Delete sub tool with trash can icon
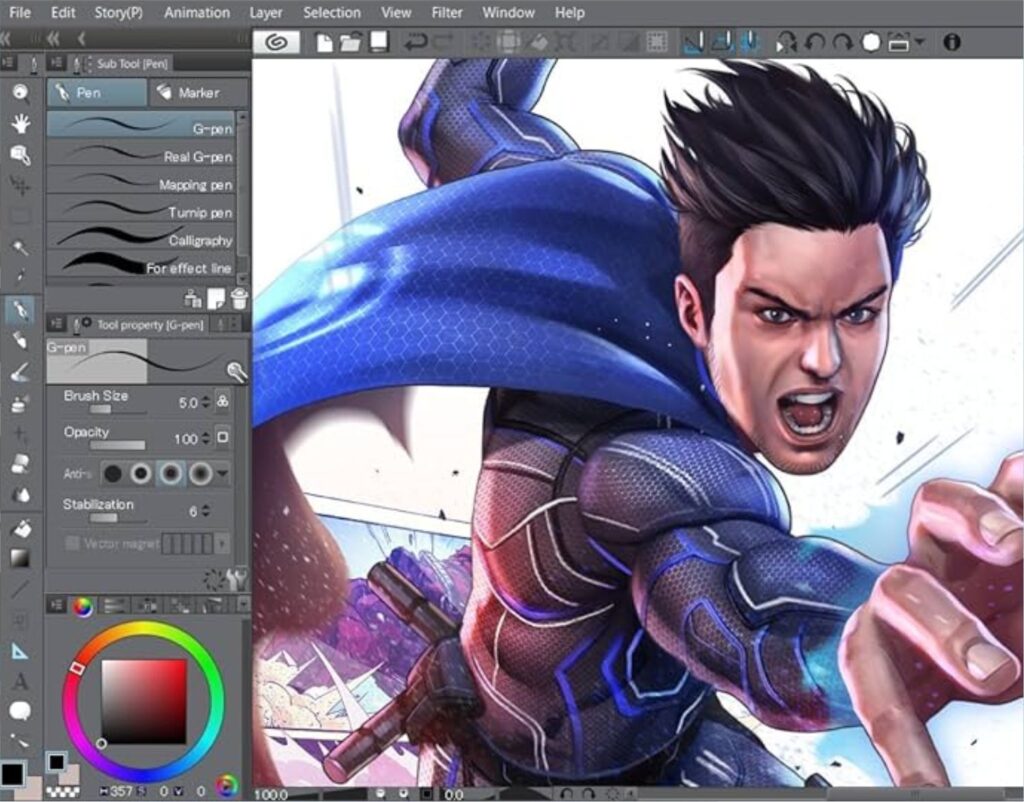Image resolution: width=1024 pixels, height=802 pixels. [x=239, y=297]
